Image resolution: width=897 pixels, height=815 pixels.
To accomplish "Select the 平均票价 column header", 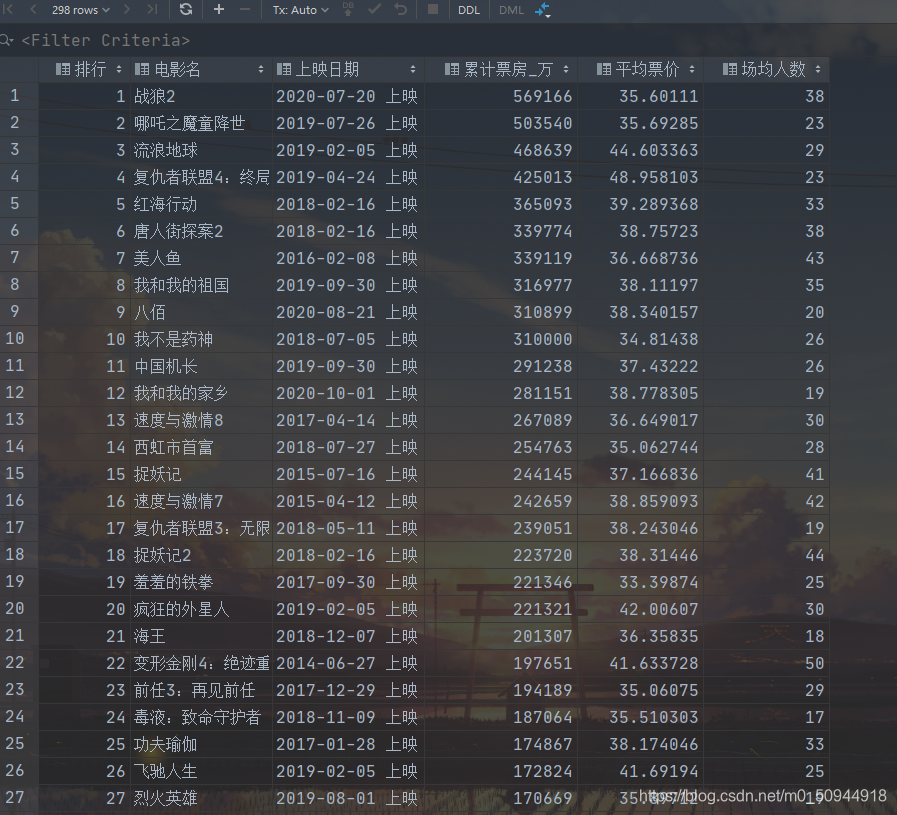I will pyautogui.click(x=641, y=70).
